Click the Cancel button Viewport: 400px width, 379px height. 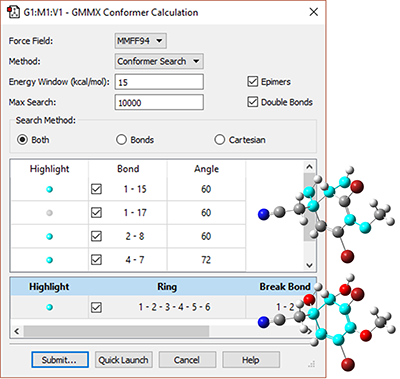point(187,360)
